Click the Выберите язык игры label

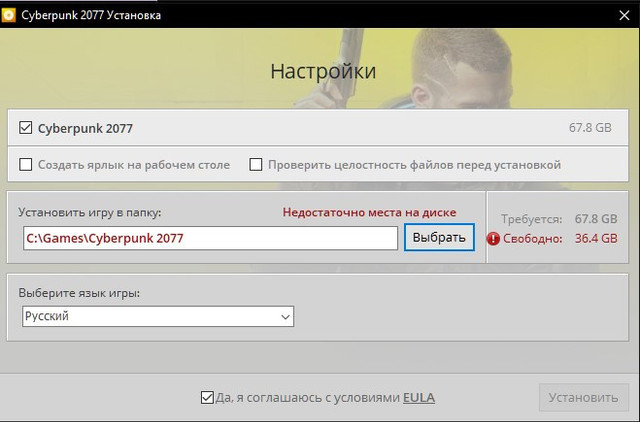coord(79,292)
